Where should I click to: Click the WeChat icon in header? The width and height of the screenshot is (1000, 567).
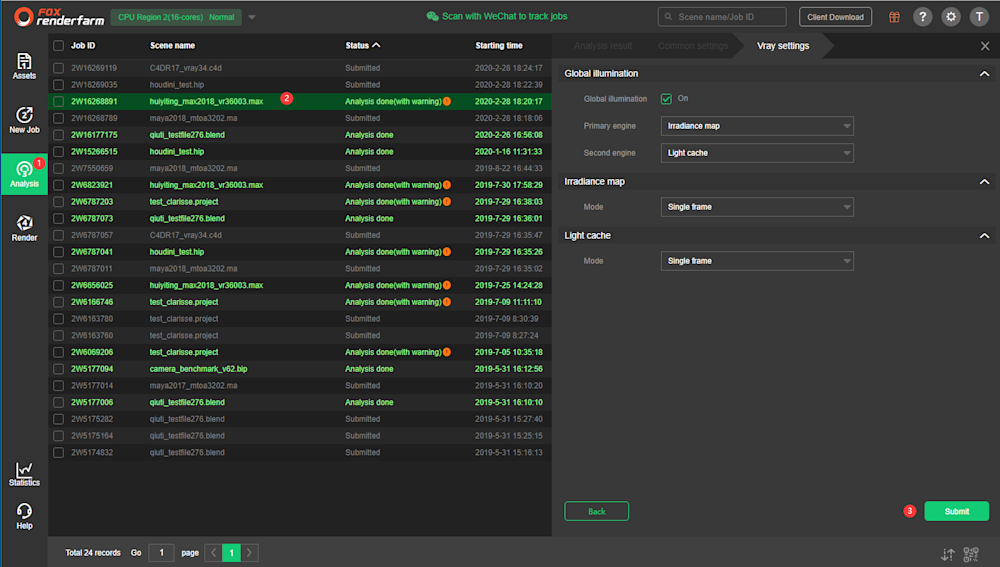pos(432,17)
